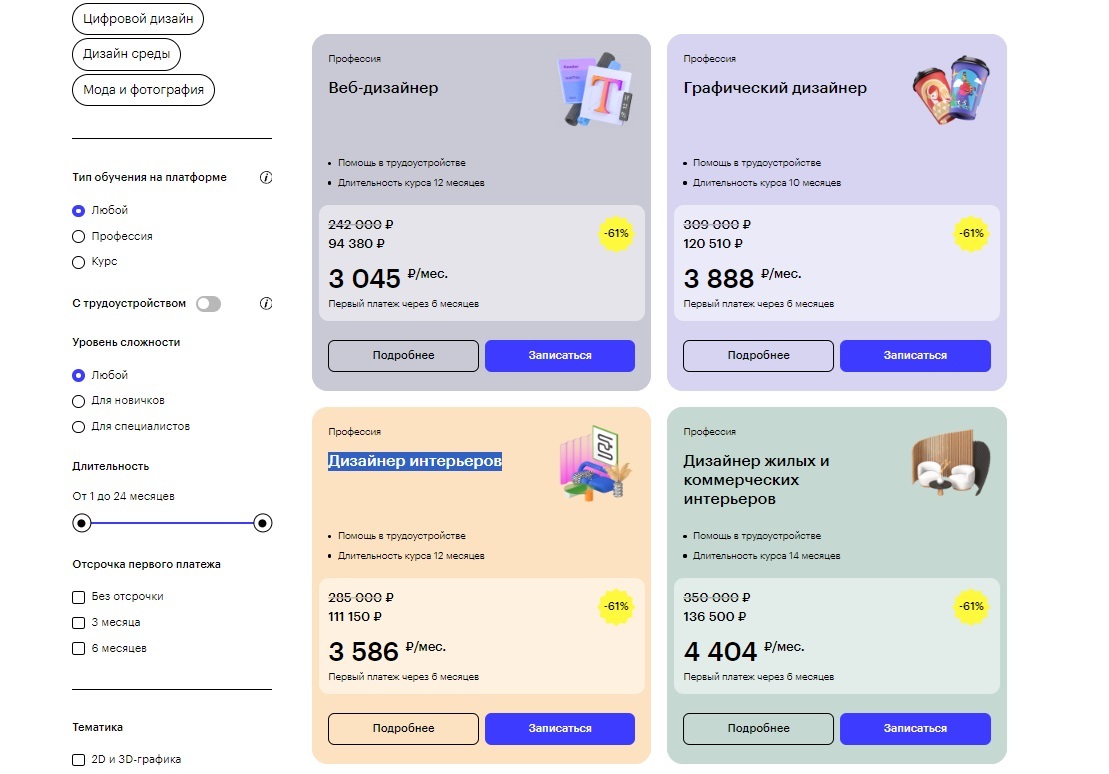
Task: Click the commercial interiors furniture illustration
Action: pos(950,464)
